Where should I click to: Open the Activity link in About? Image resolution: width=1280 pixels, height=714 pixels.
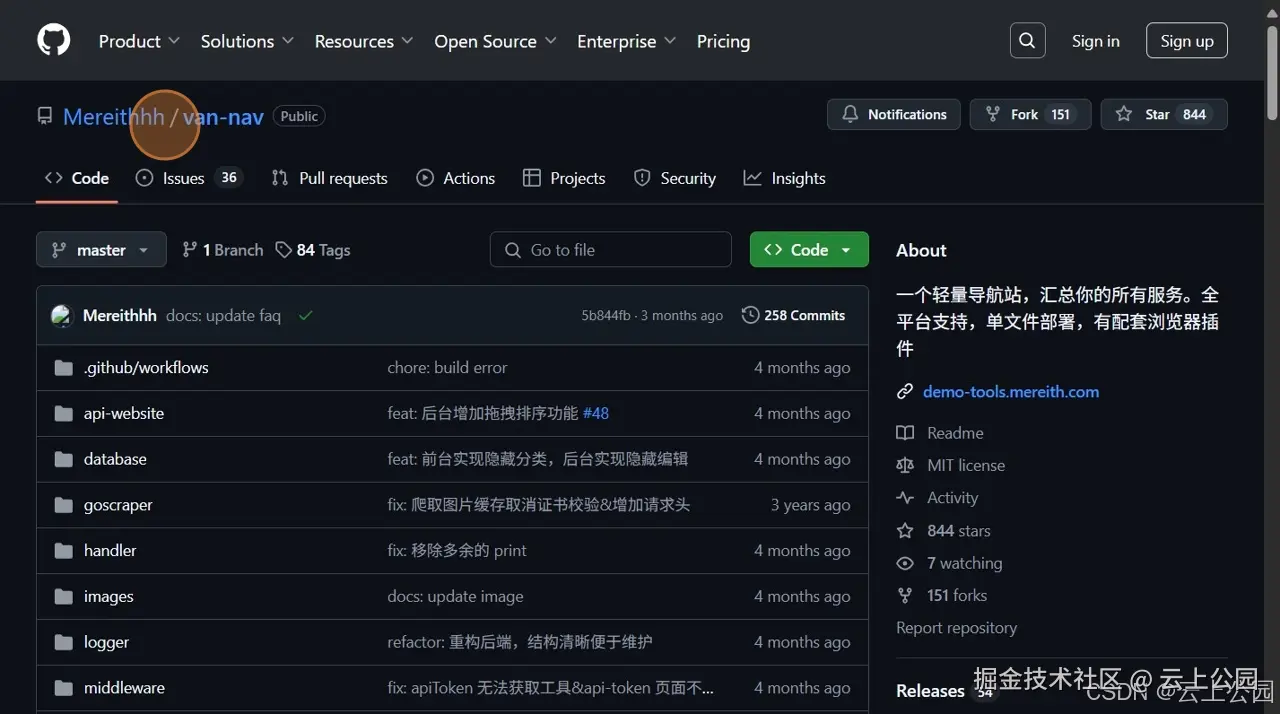(x=952, y=498)
